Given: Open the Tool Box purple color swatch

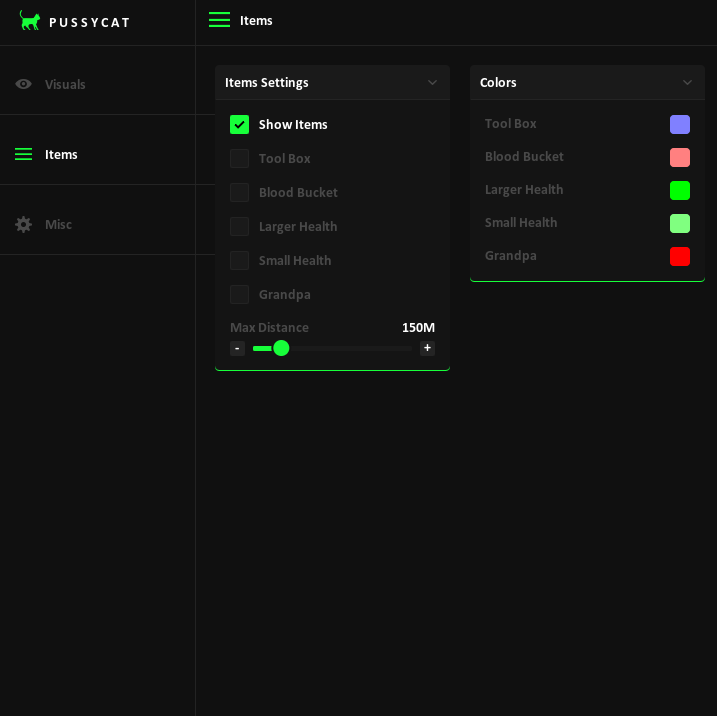Looking at the screenshot, I should click(x=680, y=124).
